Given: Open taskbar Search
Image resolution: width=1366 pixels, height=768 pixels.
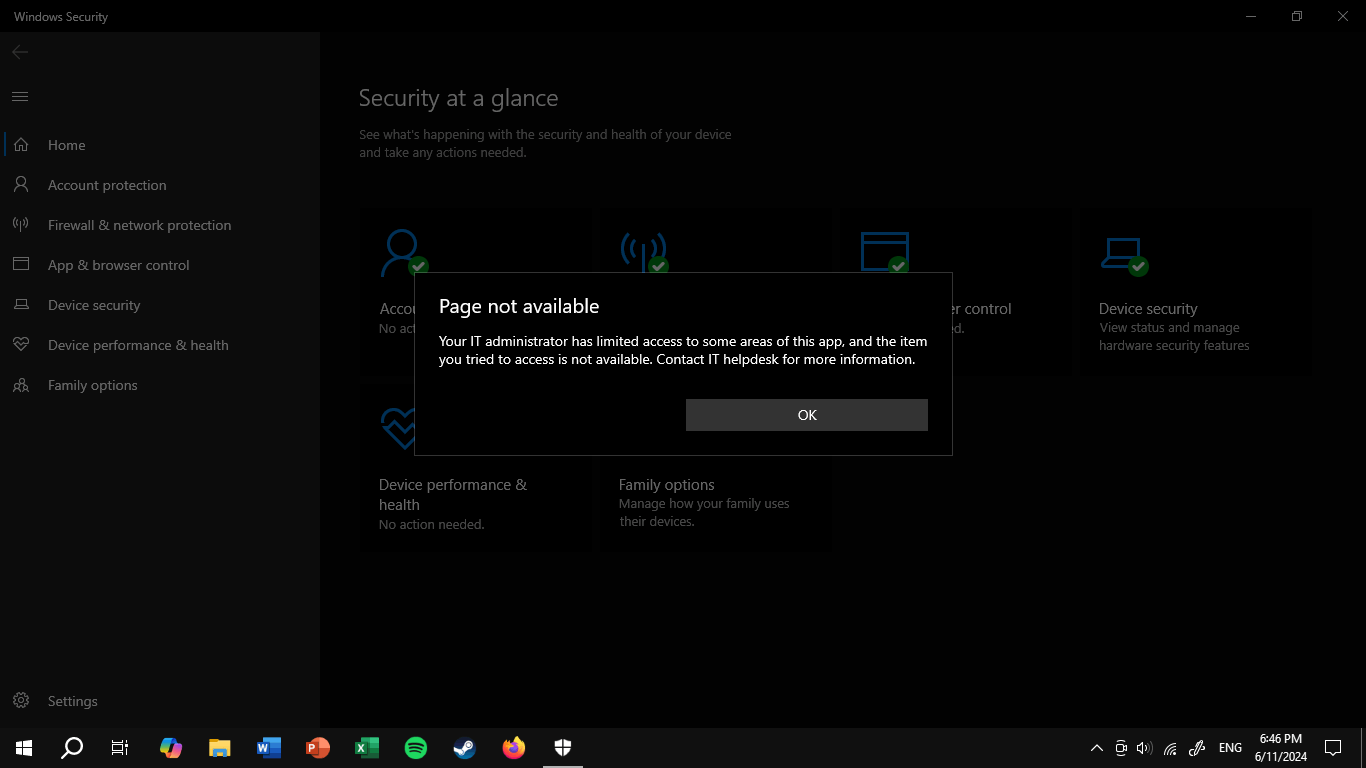Looking at the screenshot, I should (72, 747).
